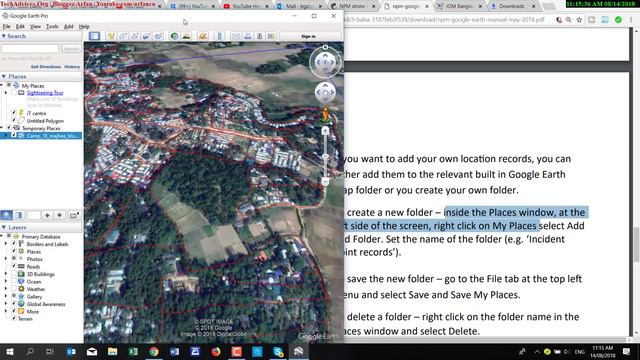Open Chrome three-dot menu
This screenshot has width=640, height=360.
[631, 20]
